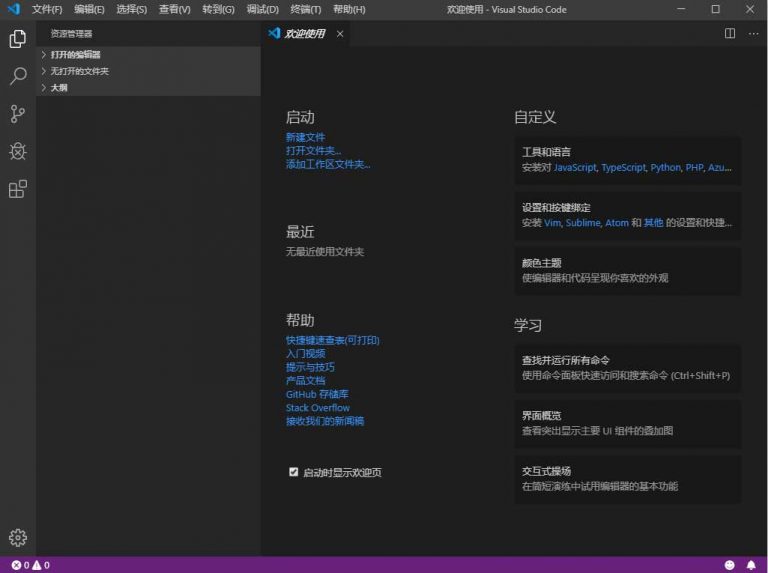Open the Source Control view icon
The width and height of the screenshot is (768, 573).
click(x=18, y=114)
